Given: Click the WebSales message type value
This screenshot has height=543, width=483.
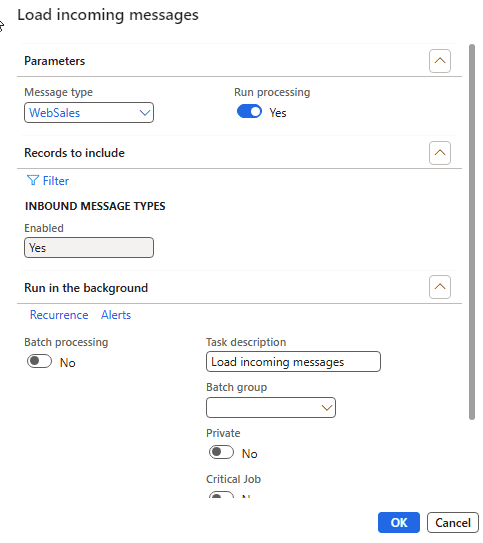Looking at the screenshot, I should coord(55,113).
